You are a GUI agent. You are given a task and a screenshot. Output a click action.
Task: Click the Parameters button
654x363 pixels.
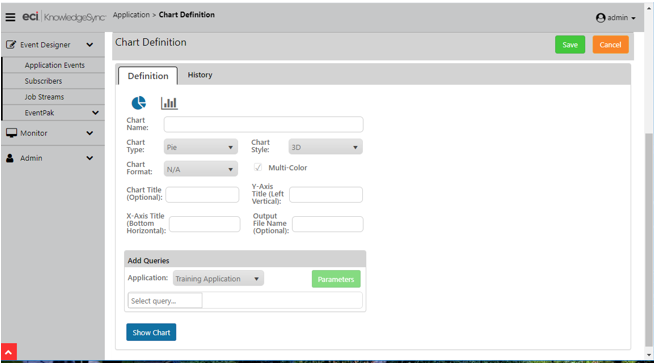click(336, 279)
